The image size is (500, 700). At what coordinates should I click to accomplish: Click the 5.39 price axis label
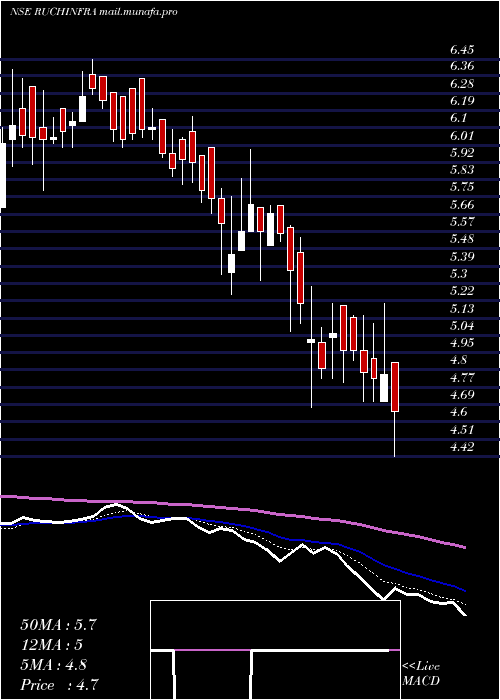point(462,257)
